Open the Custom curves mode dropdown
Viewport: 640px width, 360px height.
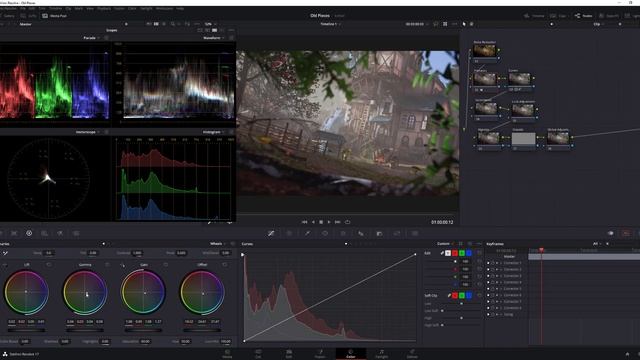pos(445,244)
